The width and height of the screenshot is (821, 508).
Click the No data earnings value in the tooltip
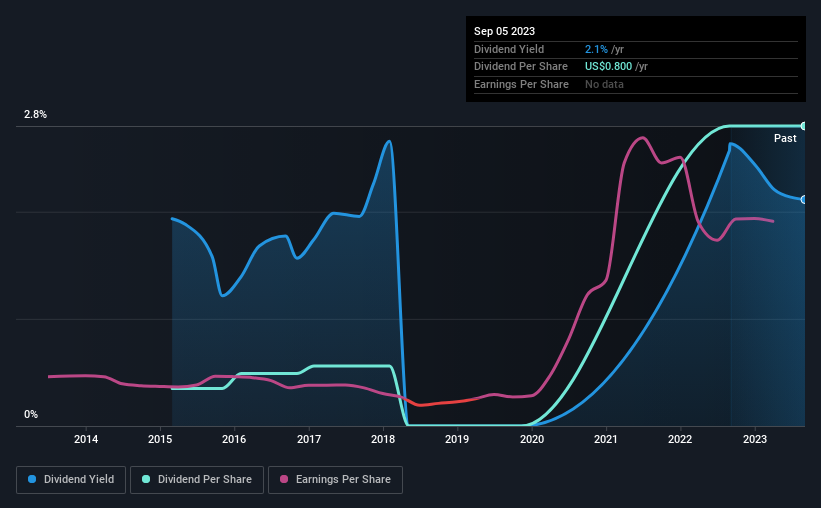[604, 84]
